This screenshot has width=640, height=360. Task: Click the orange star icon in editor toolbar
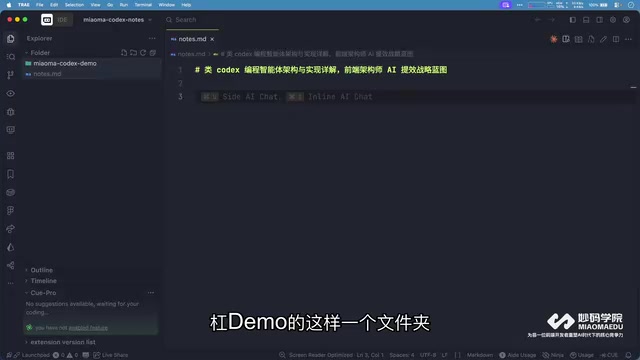[553, 39]
